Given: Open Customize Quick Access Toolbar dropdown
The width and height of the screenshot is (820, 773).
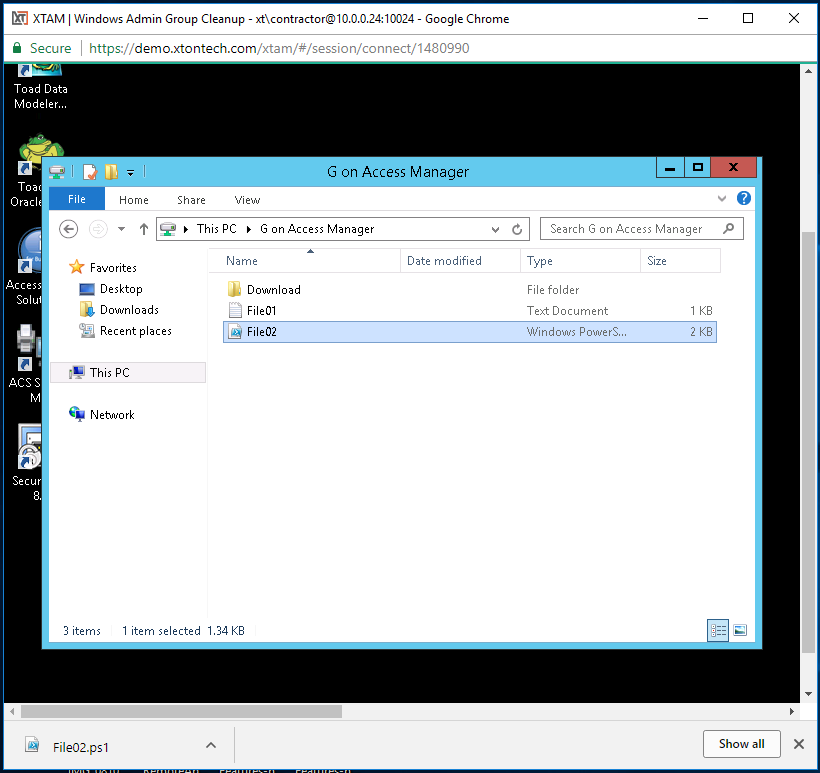Looking at the screenshot, I should pos(130,173).
